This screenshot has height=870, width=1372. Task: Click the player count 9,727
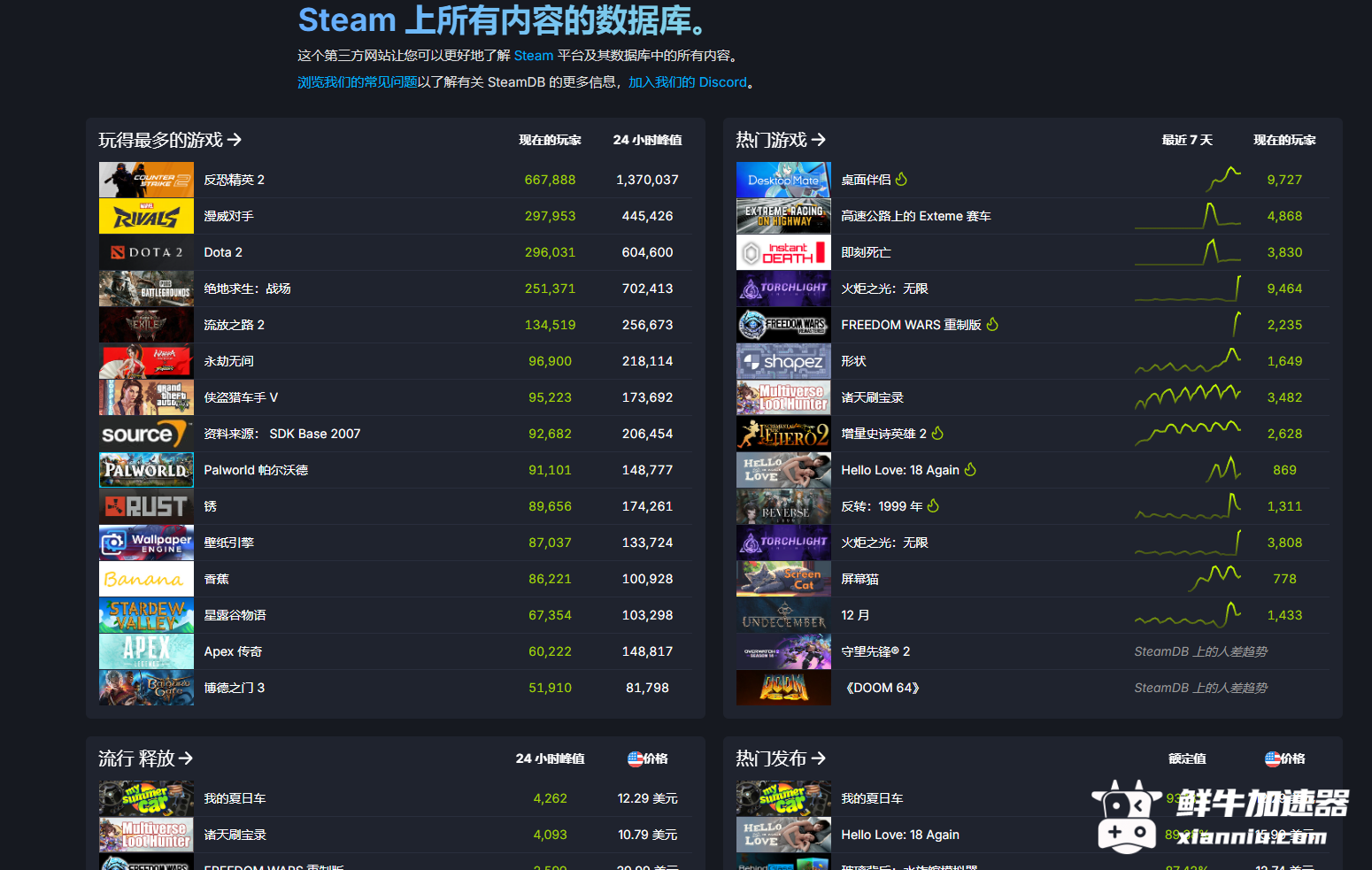coord(1284,180)
